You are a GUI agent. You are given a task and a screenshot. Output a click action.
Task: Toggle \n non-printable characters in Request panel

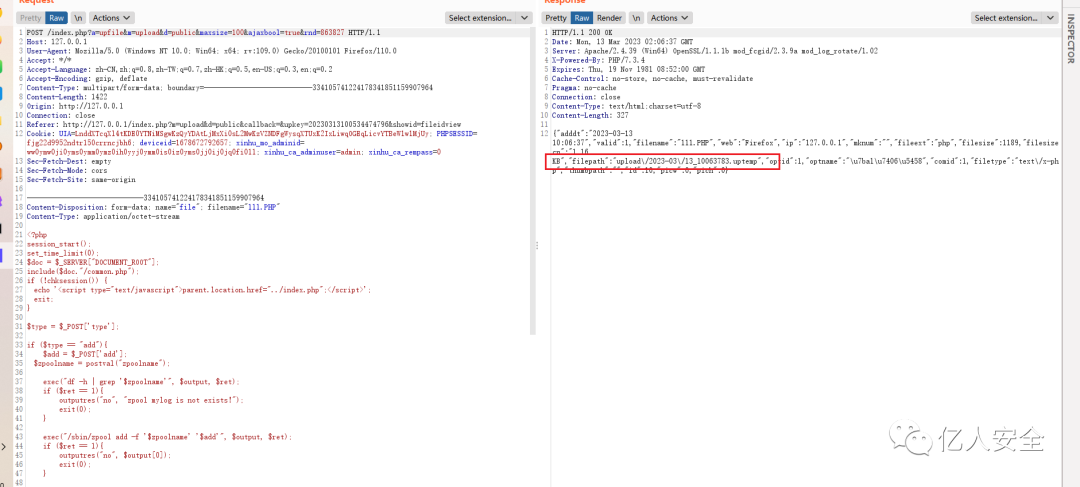coord(79,18)
